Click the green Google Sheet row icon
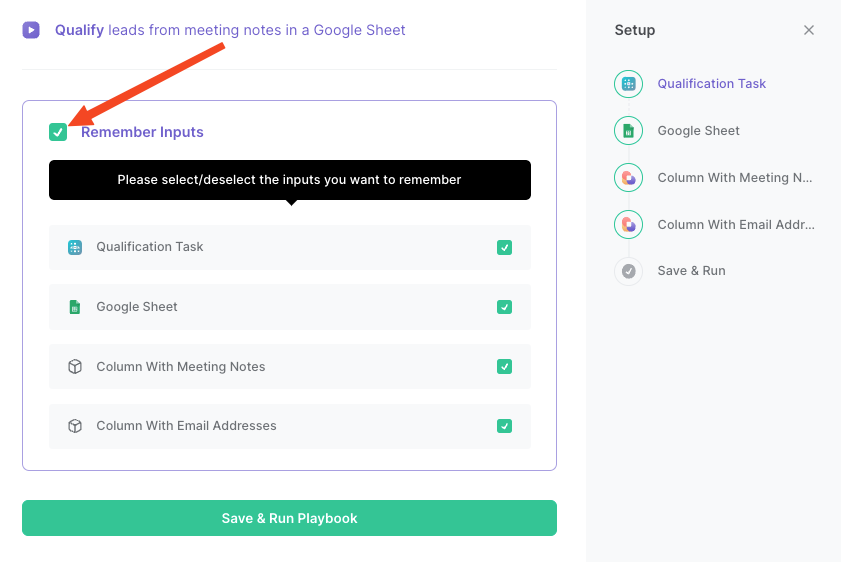This screenshot has width=841, height=562. click(x=75, y=307)
